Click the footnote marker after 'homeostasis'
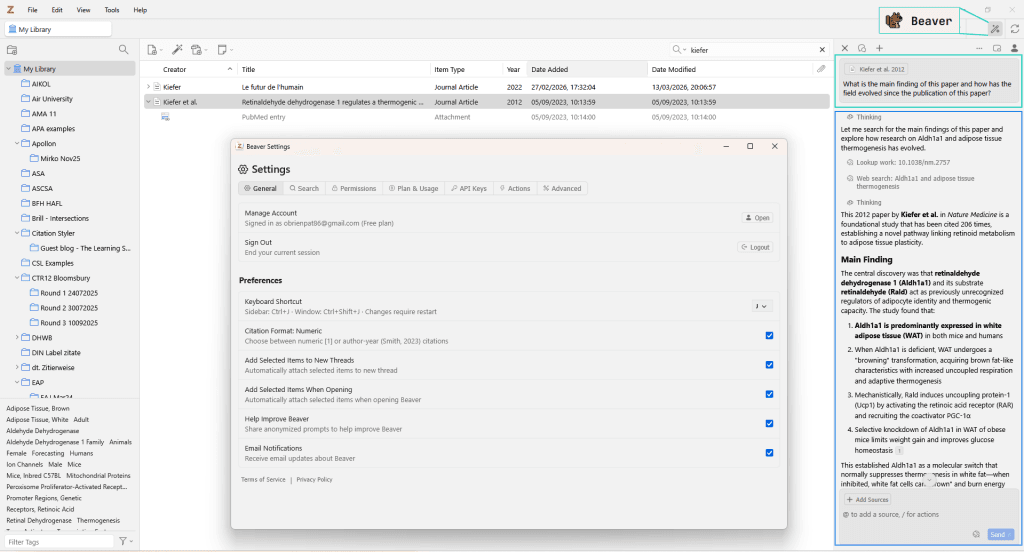This screenshot has width=1024, height=552. [x=899, y=451]
